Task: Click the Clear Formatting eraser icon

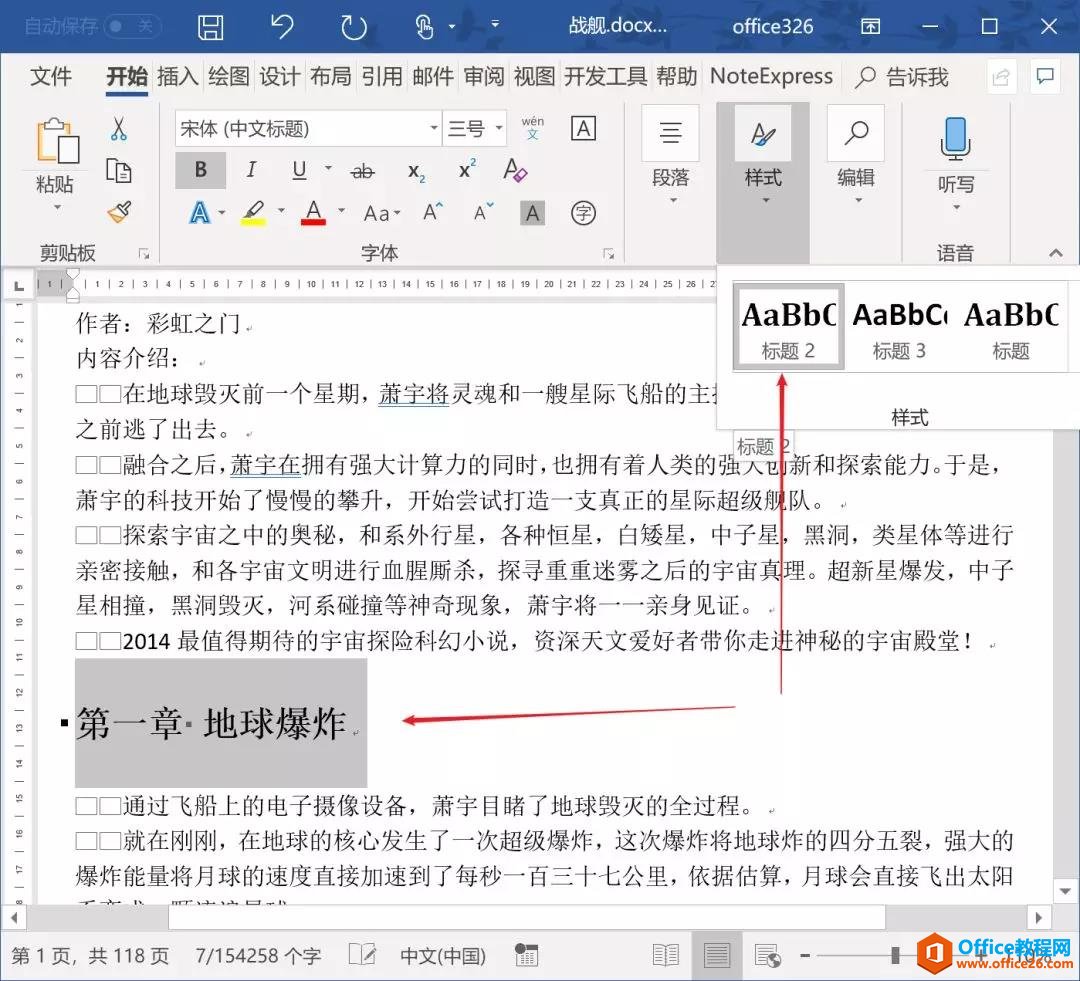Action: coord(515,170)
